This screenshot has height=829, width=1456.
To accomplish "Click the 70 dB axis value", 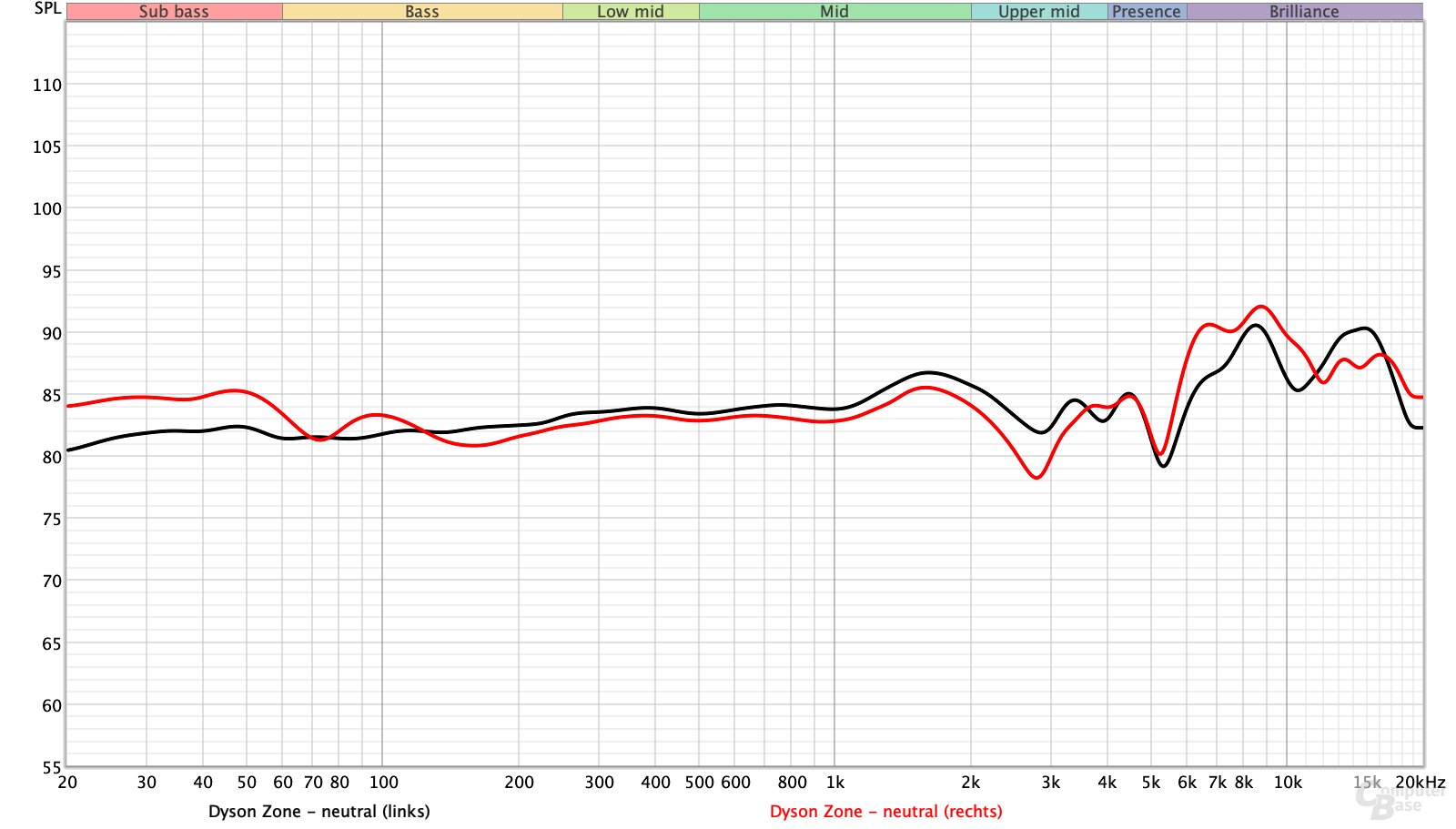I will [52, 581].
